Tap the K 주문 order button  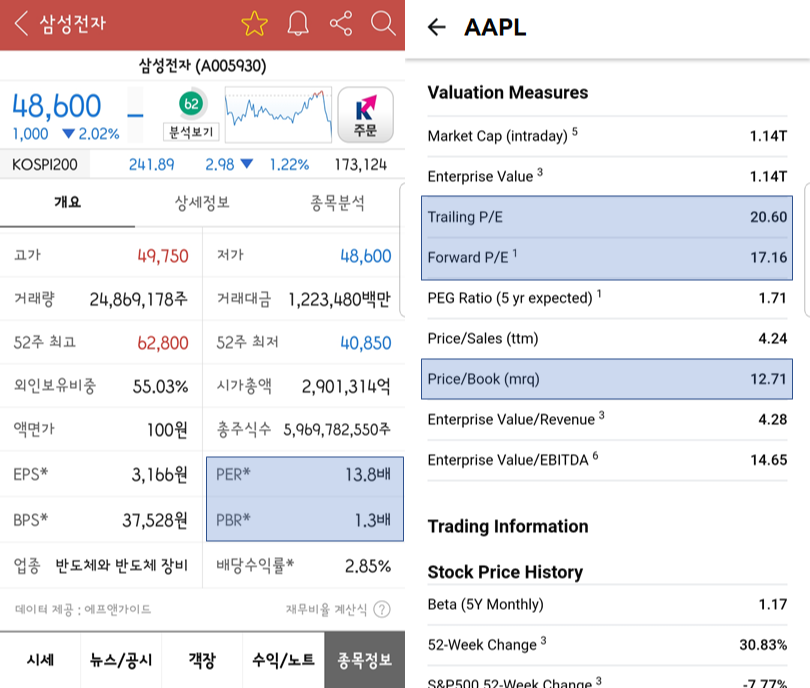pos(365,115)
